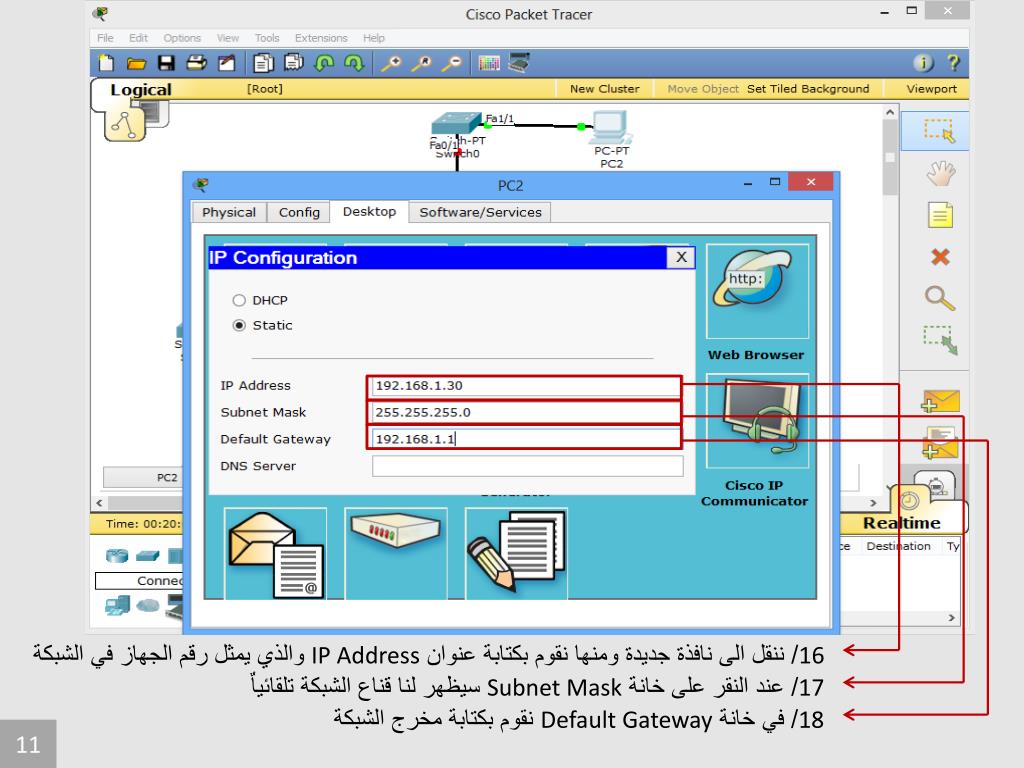Viewport: 1024px width, 768px height.
Task: Open the Edit menu
Action: pyautogui.click(x=138, y=38)
